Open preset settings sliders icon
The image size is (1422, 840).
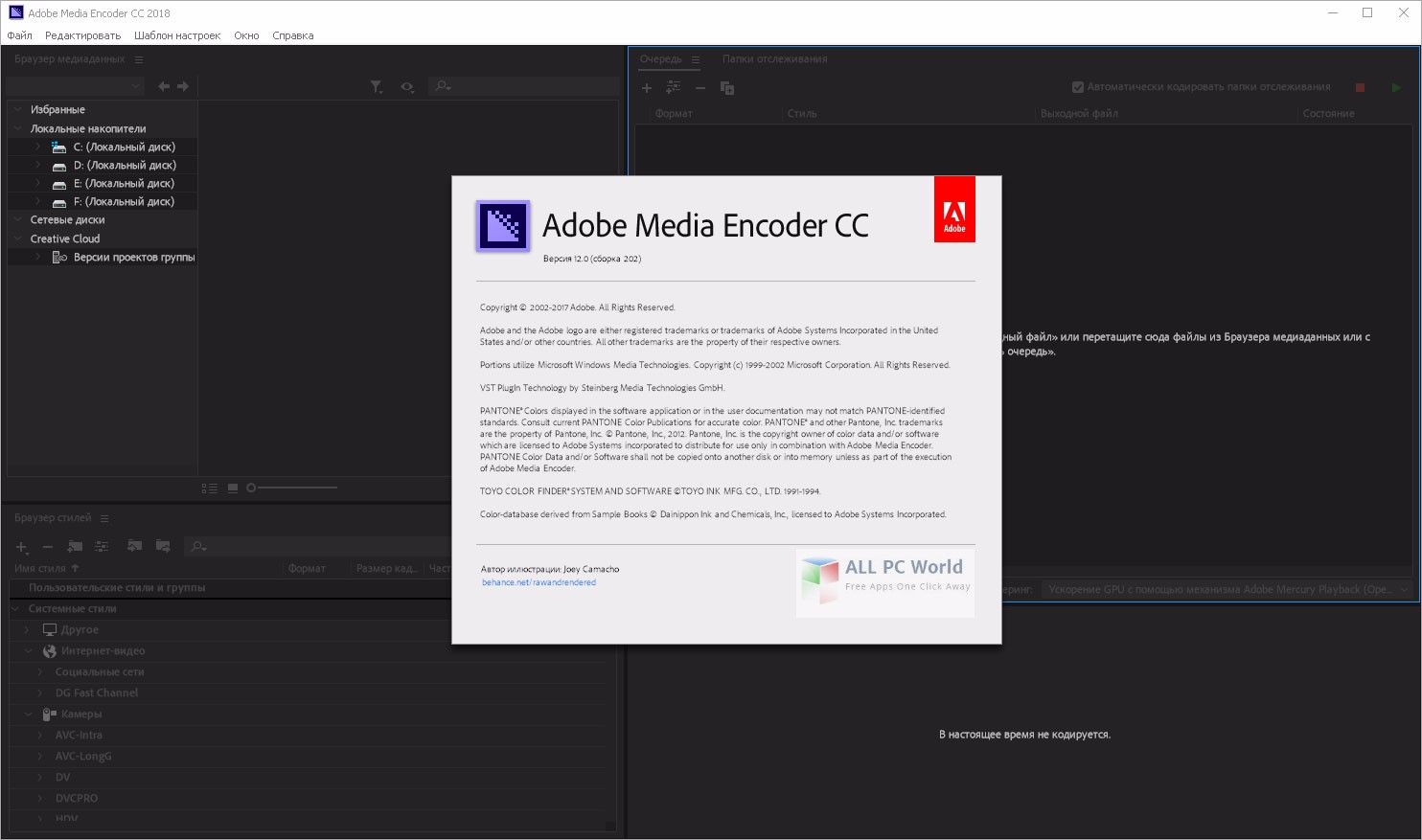pos(102,546)
